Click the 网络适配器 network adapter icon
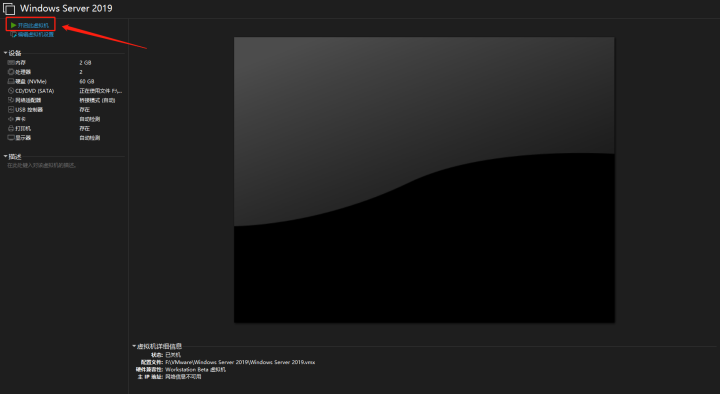 [x=11, y=100]
